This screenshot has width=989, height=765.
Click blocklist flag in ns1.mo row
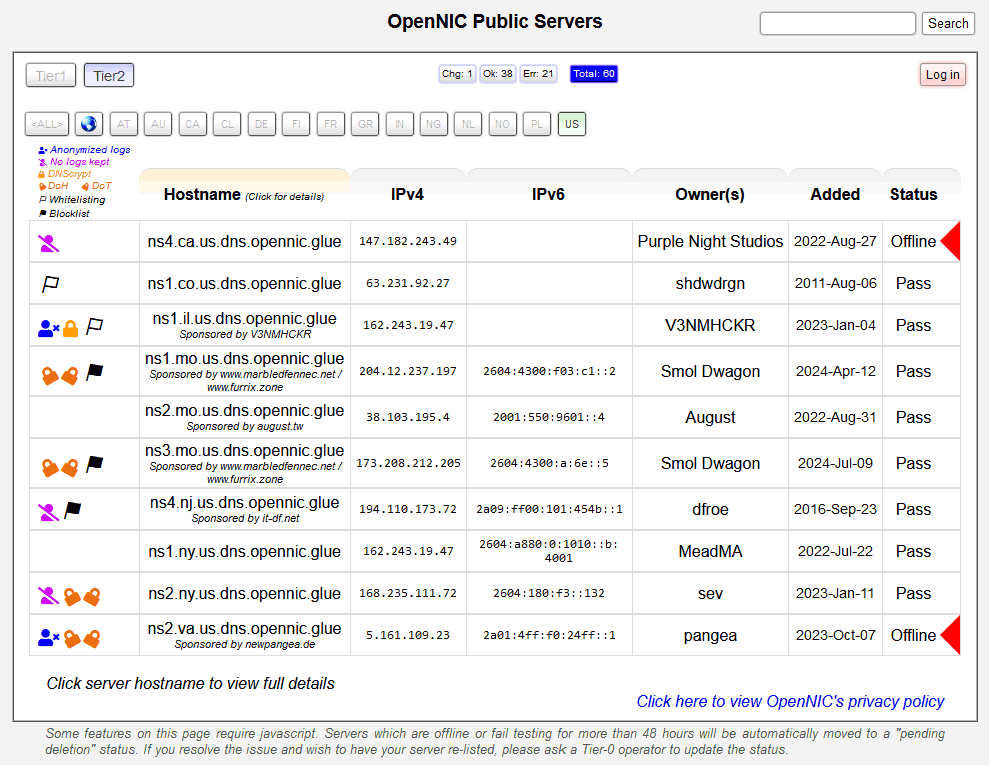(x=95, y=372)
